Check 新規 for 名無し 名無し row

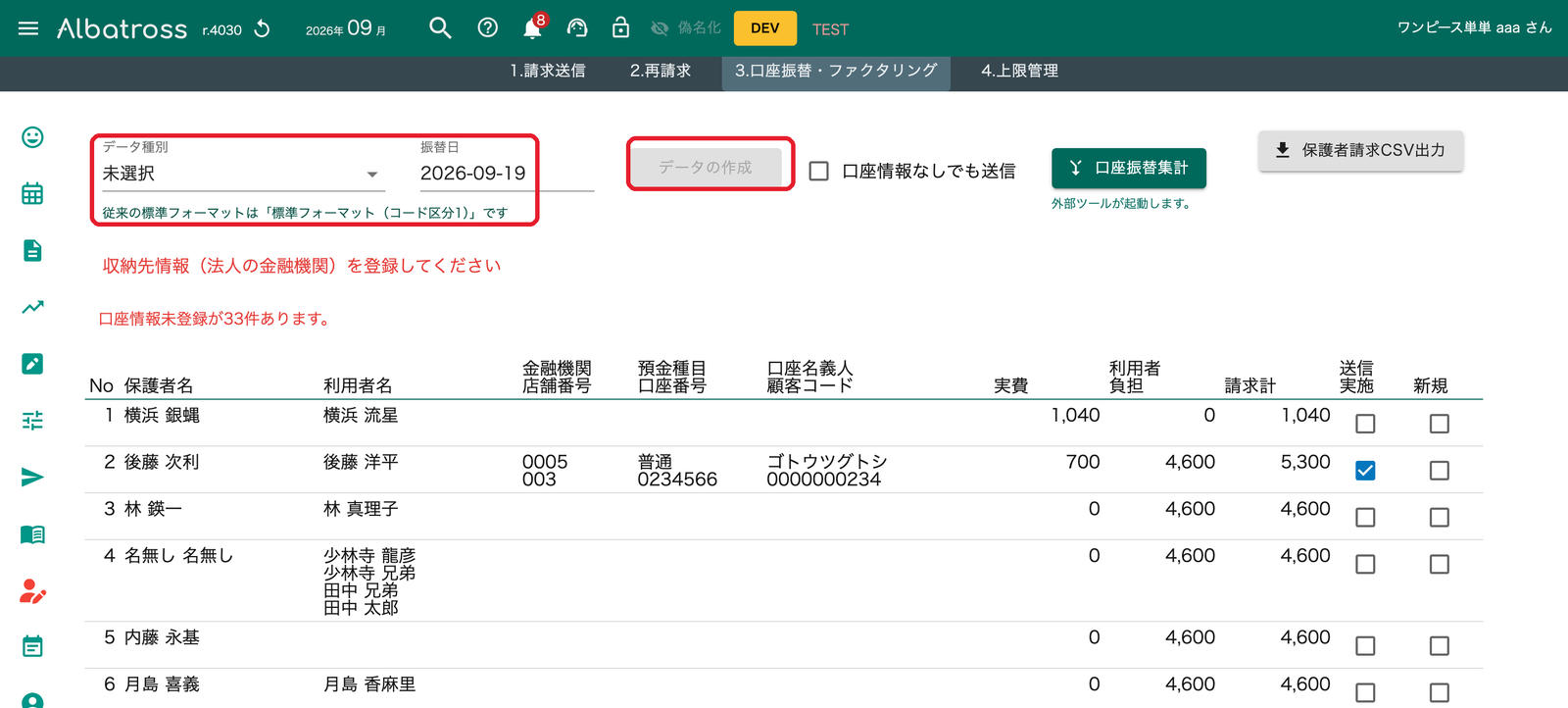(1439, 565)
